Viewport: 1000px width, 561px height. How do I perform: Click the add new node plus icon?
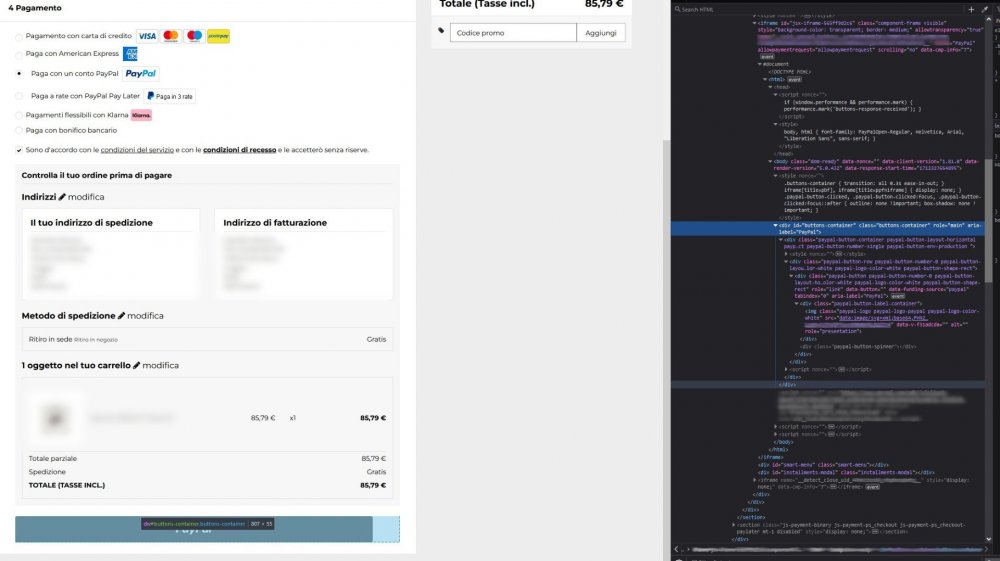coord(971,10)
